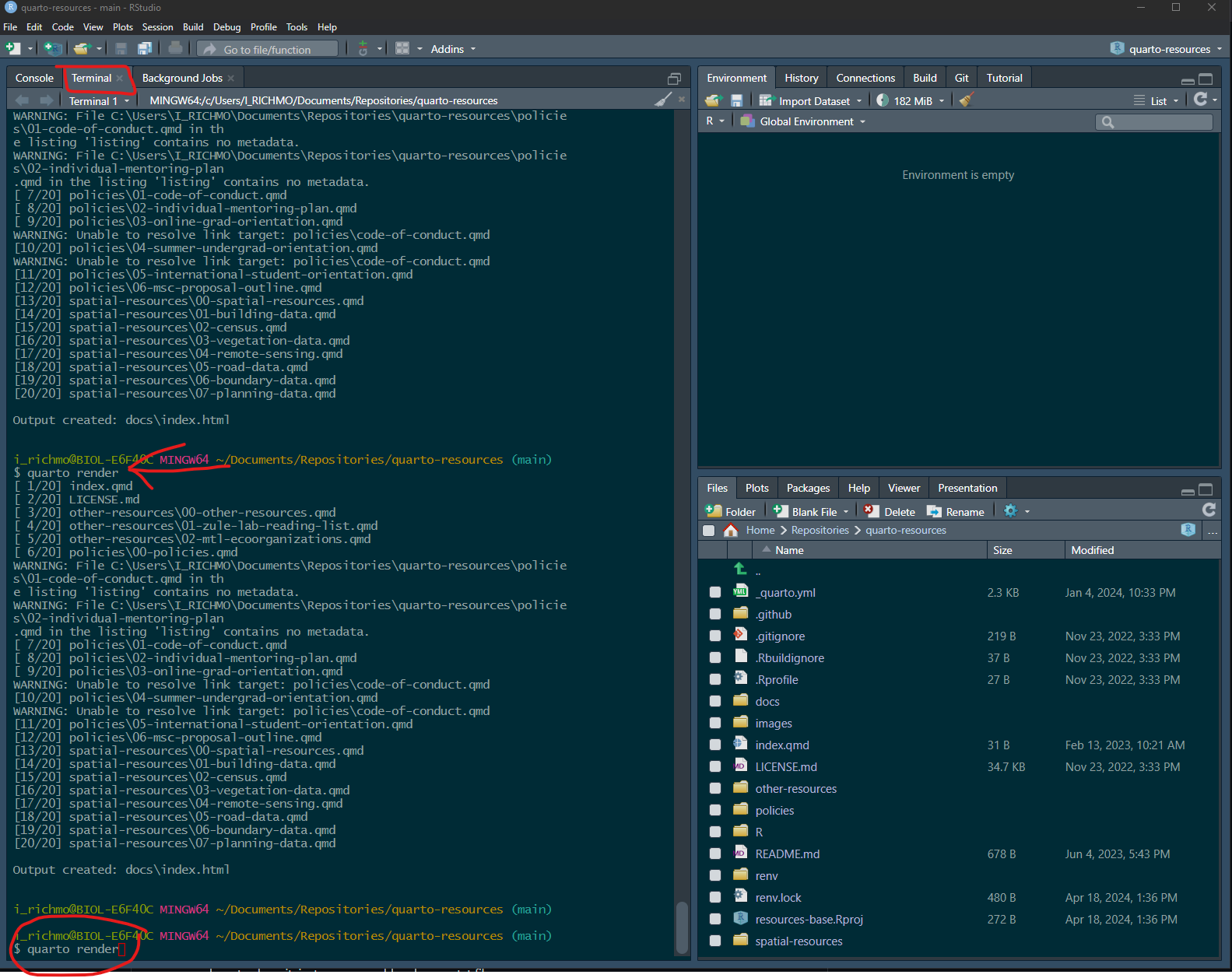Tick the checkbox for README.md
This screenshot has width=1232, height=978.
pos(715,854)
